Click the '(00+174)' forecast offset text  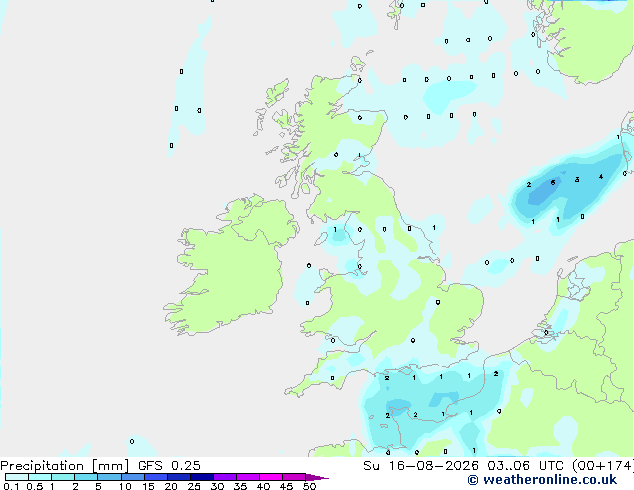[602, 466]
